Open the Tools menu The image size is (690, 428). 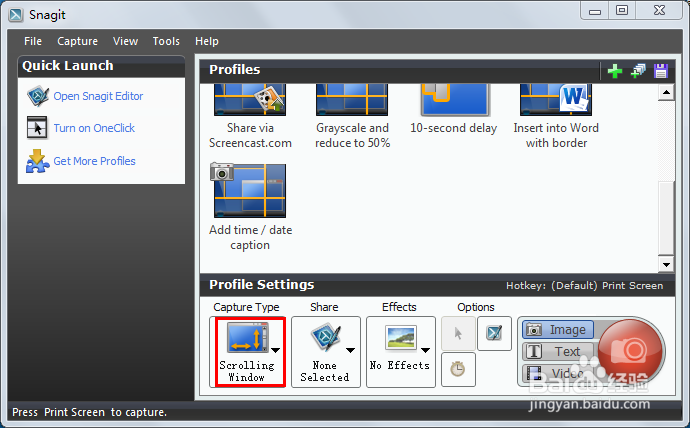(166, 41)
